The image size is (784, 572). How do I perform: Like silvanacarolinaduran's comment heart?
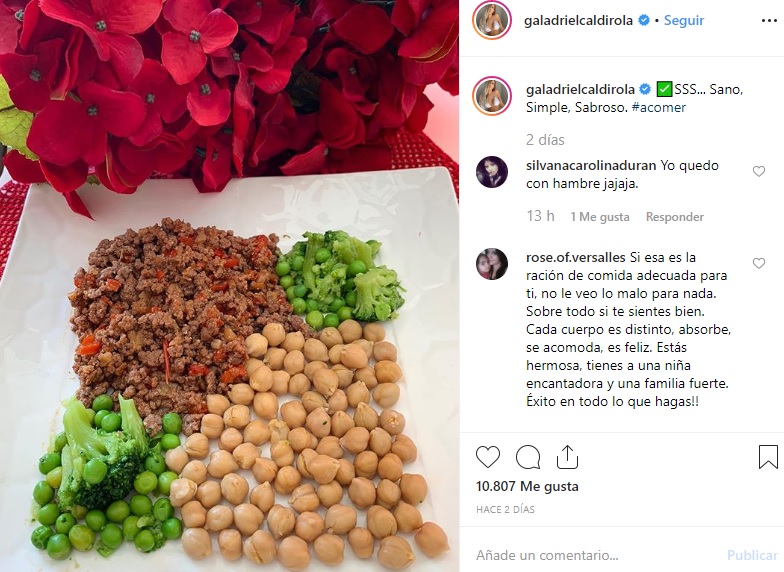pos(758,172)
